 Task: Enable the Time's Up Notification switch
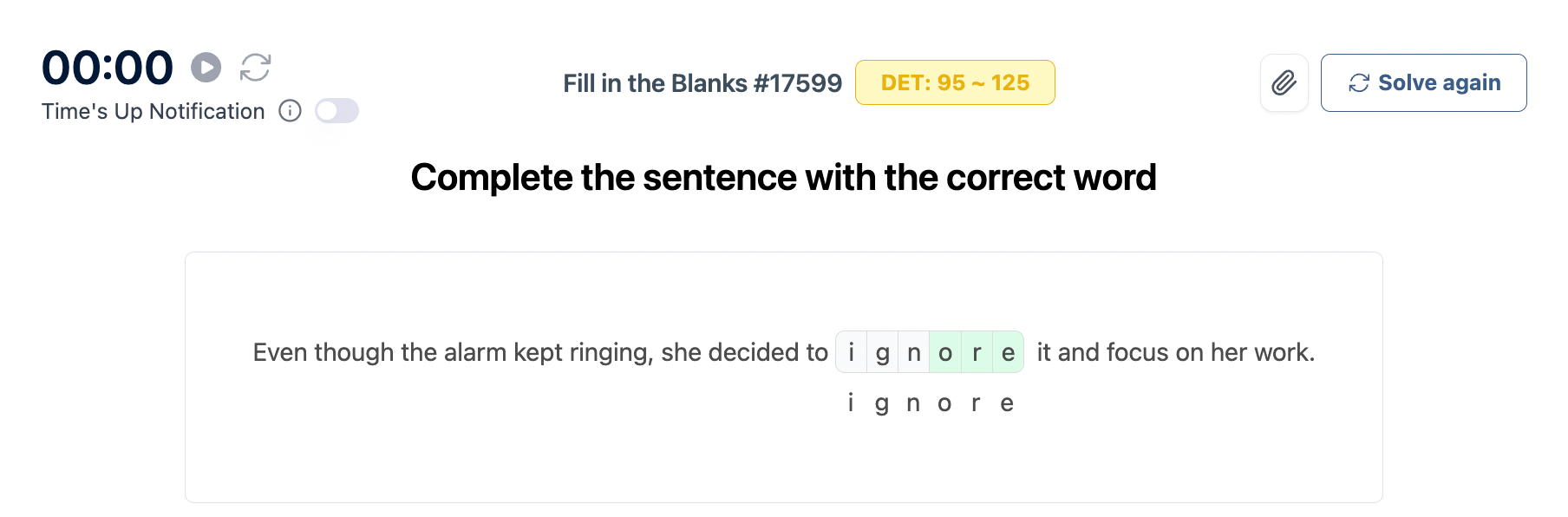click(336, 111)
